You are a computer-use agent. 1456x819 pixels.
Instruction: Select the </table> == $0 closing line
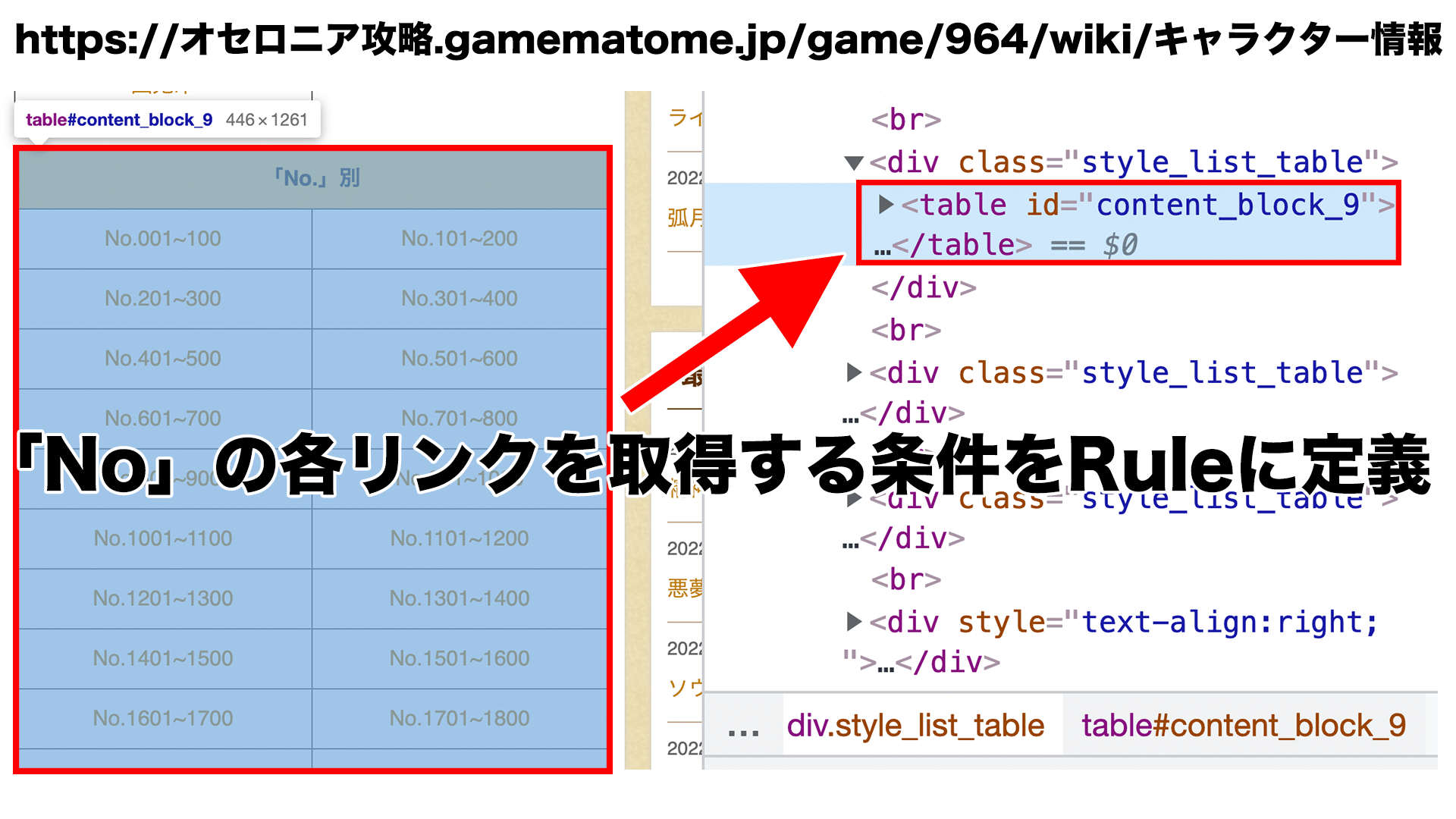(x=1006, y=246)
